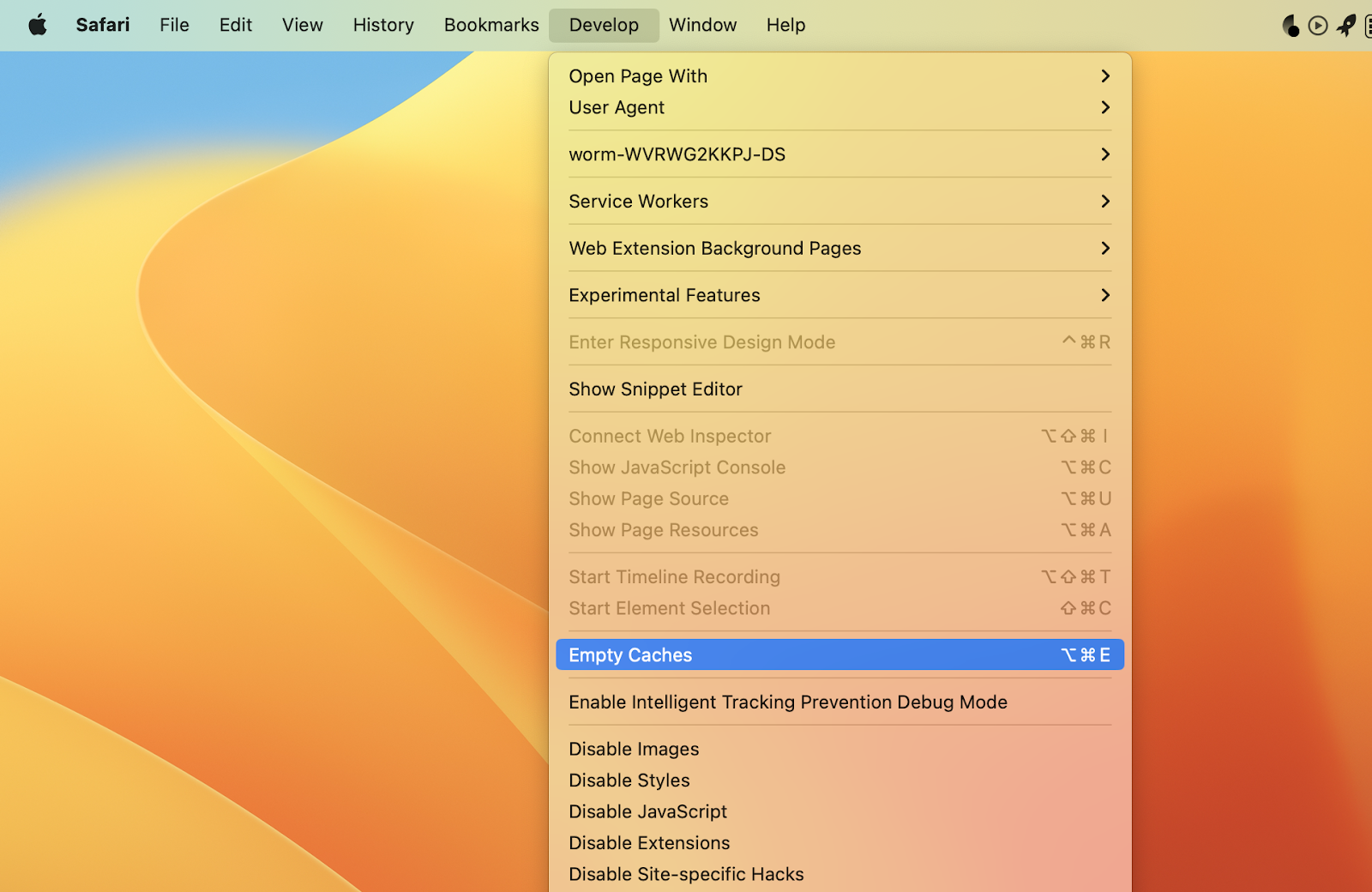1372x892 pixels.
Task: Open the Bookmarks menu
Action: (x=491, y=25)
